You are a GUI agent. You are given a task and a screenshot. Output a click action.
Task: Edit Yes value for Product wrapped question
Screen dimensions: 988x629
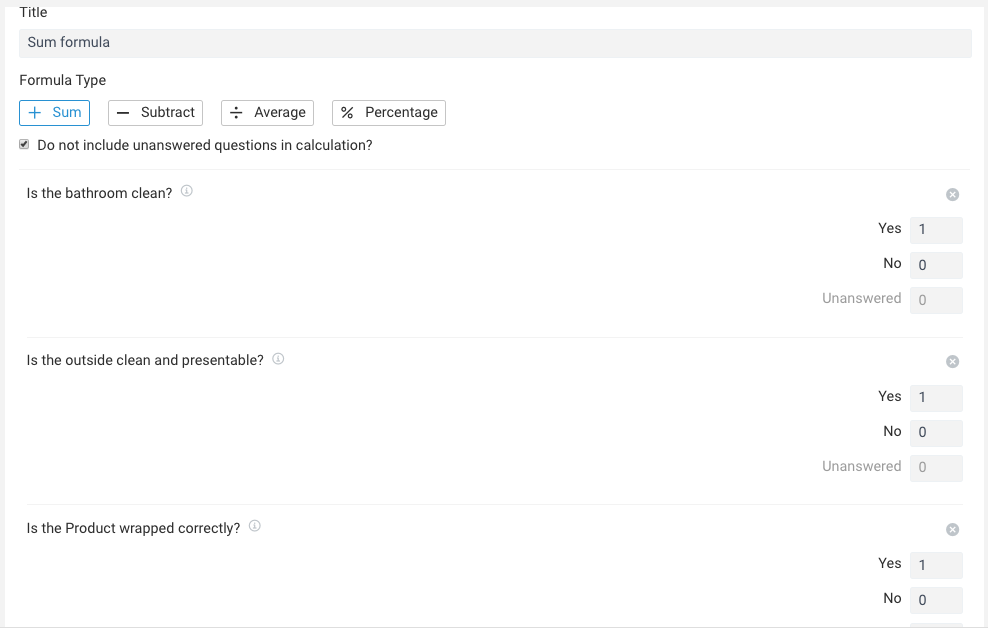pyautogui.click(x=936, y=565)
